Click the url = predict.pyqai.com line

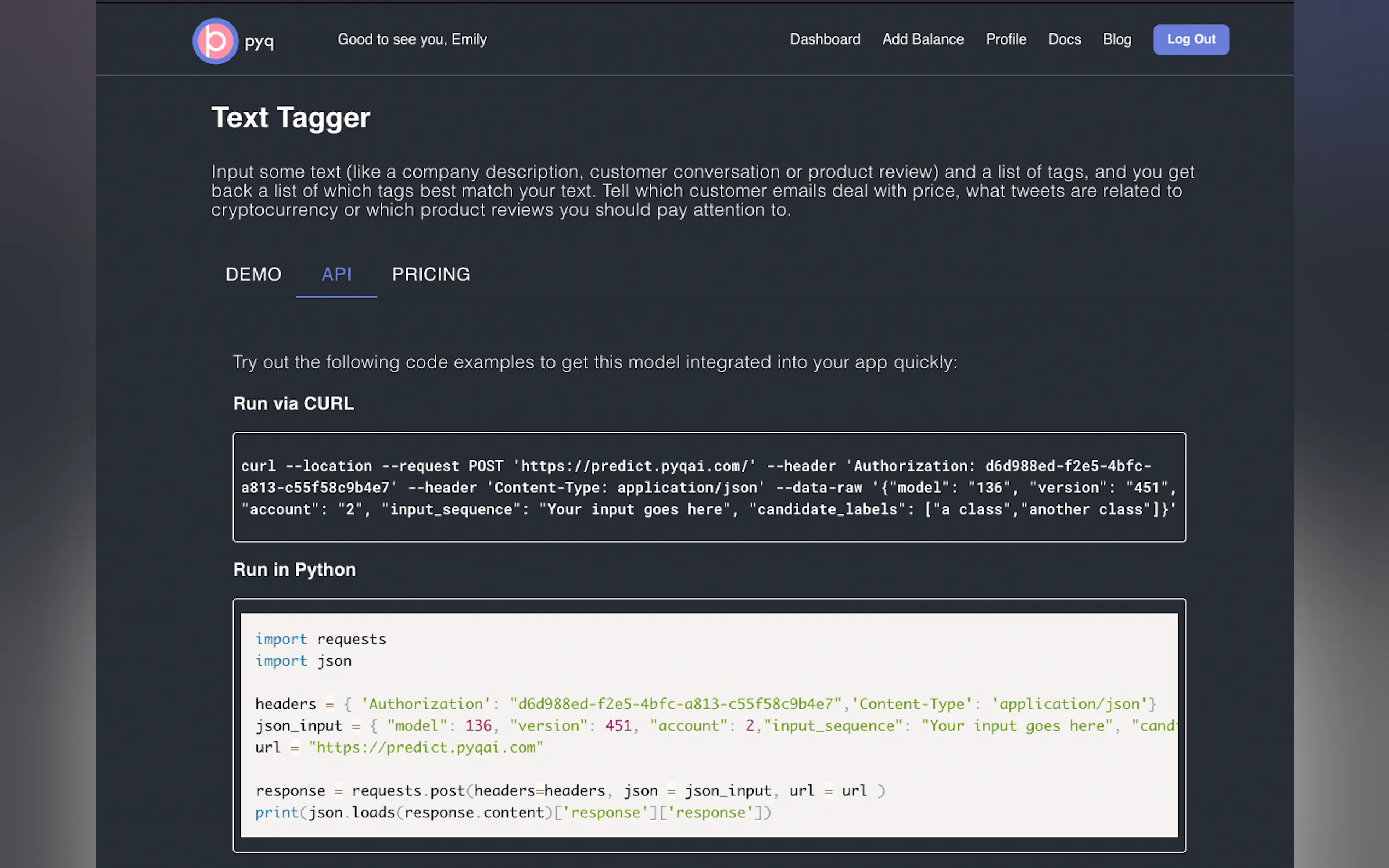tap(399, 747)
